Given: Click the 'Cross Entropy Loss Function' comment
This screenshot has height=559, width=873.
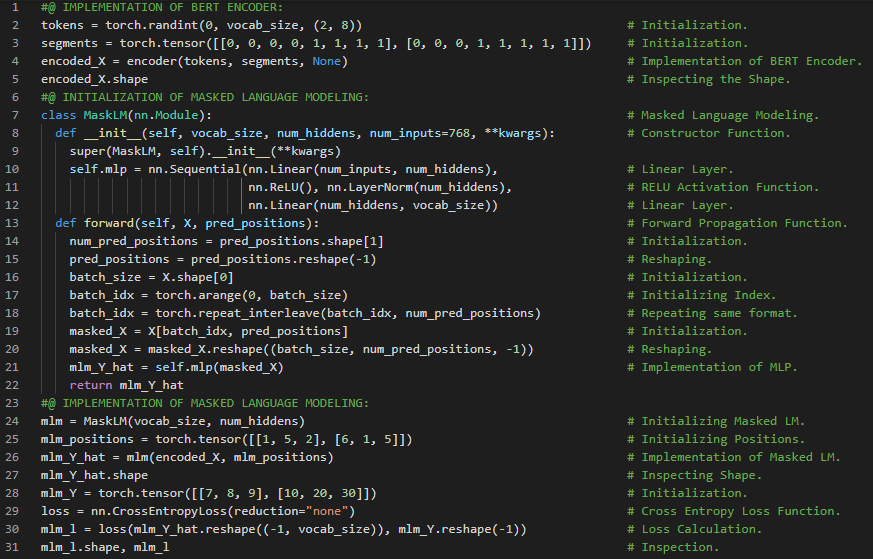Looking at the screenshot, I should point(742,511).
